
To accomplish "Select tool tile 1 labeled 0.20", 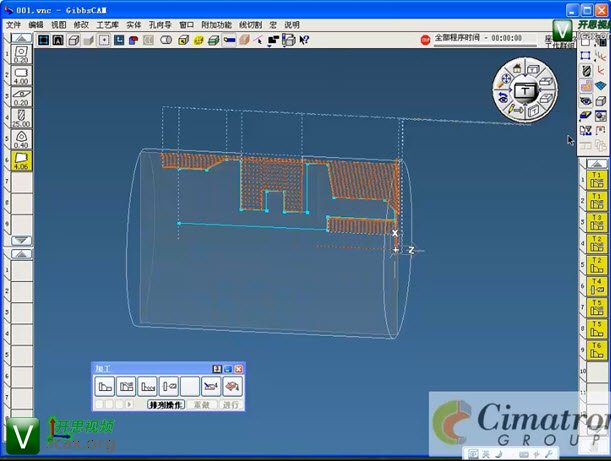I will [21, 54].
